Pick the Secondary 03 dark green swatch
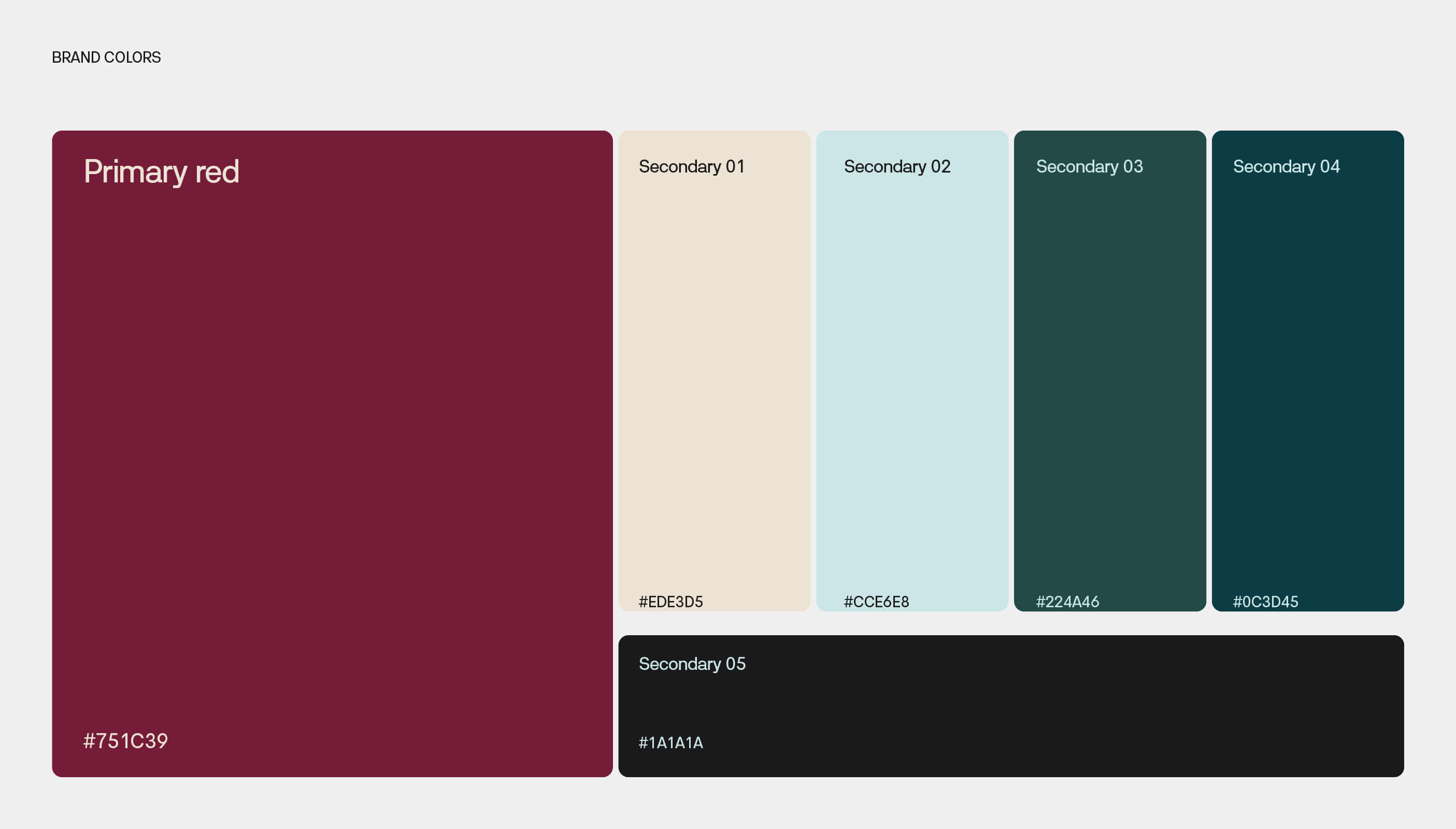The height and width of the screenshot is (829, 1456). [x=1110, y=370]
